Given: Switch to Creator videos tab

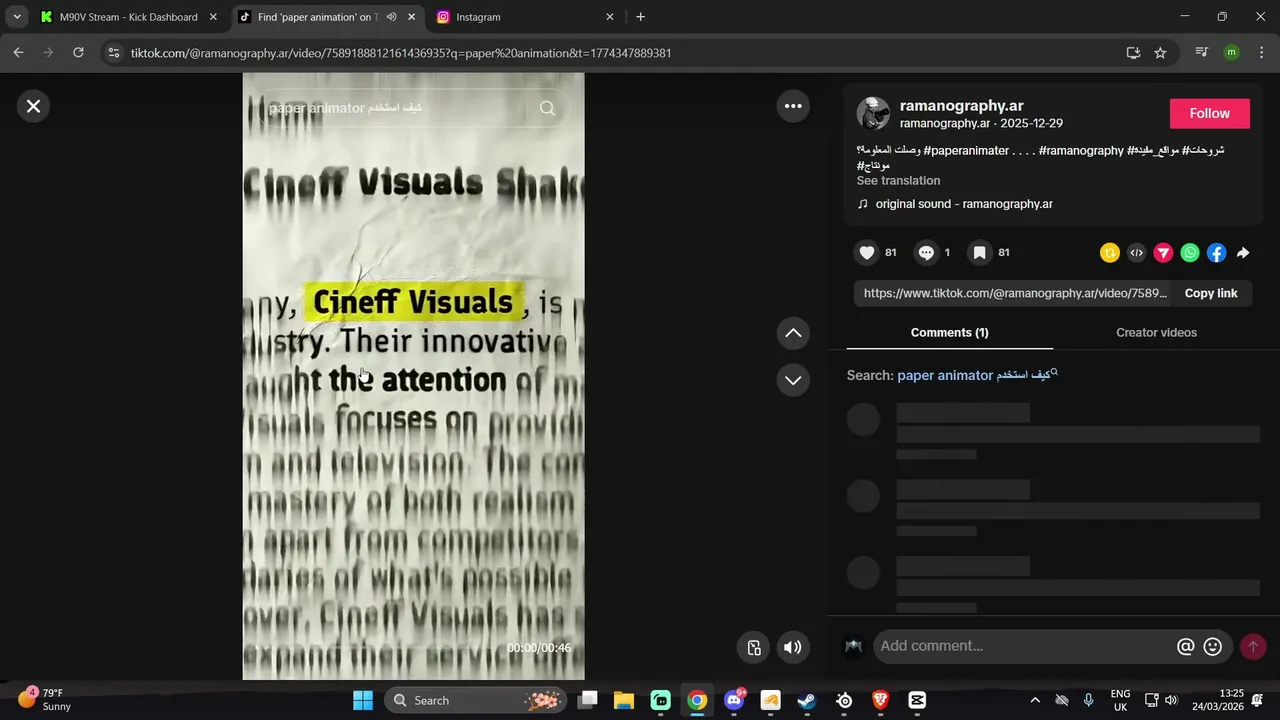Looking at the screenshot, I should pos(1156,333).
